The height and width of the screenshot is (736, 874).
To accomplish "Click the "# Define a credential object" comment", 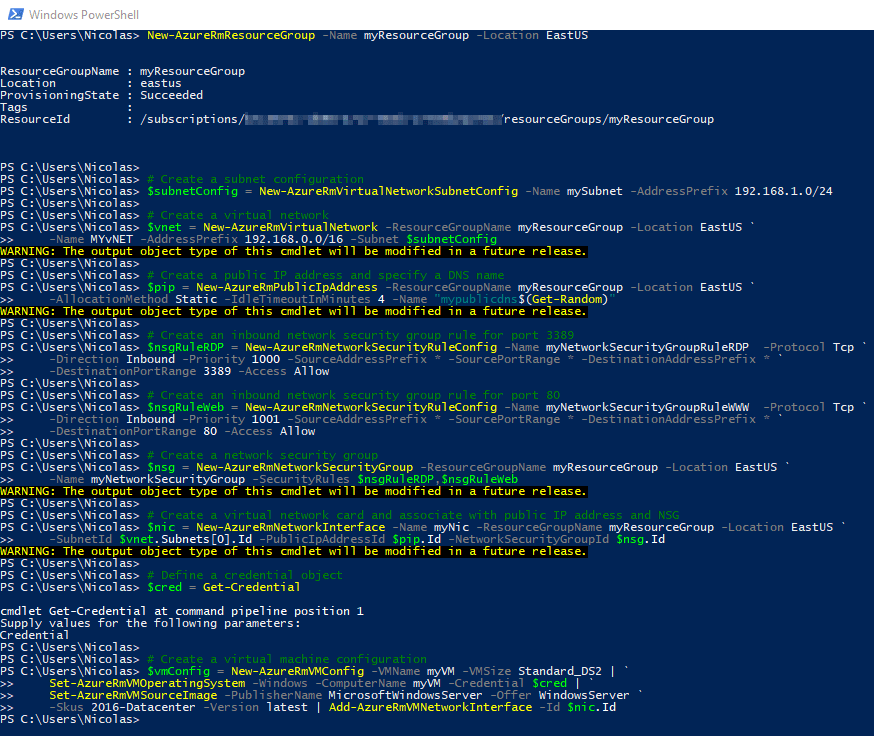I will point(245,575).
